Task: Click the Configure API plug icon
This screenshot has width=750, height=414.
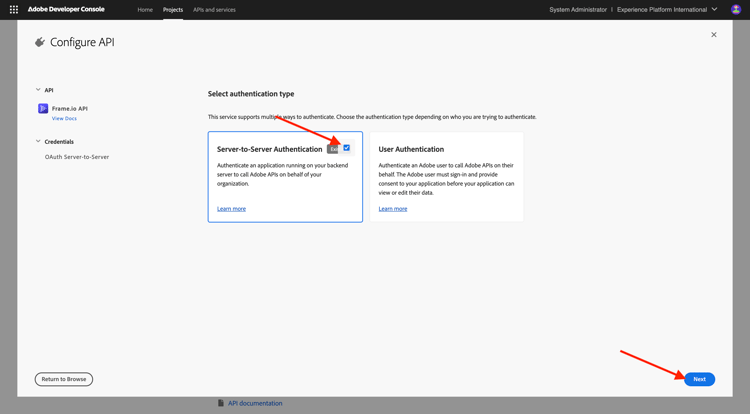Action: [40, 43]
